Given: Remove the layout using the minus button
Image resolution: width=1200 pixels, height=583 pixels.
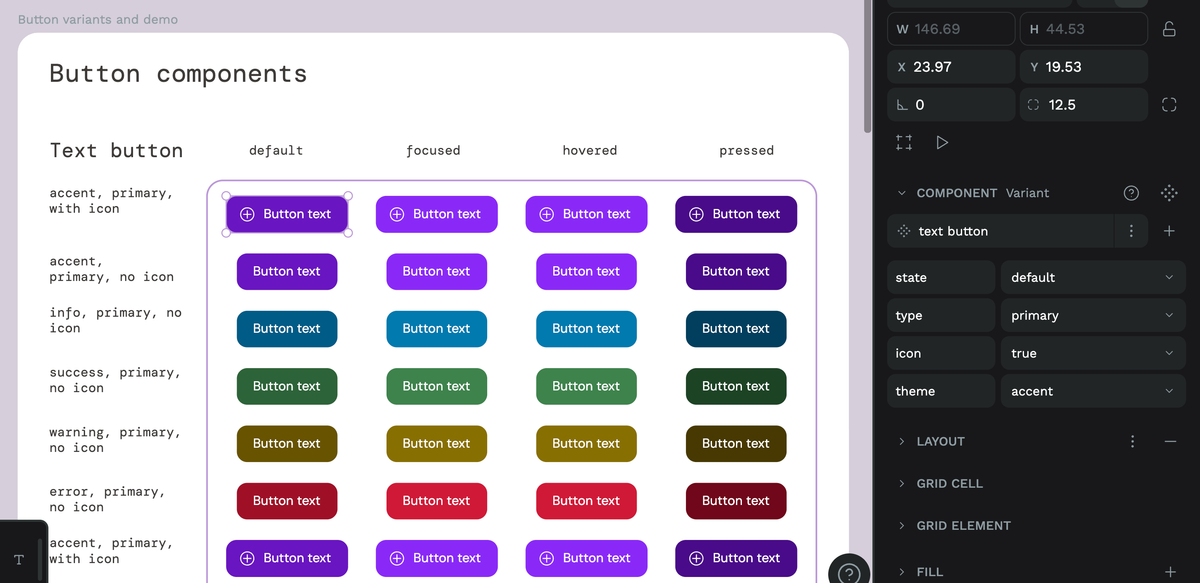Looking at the screenshot, I should click(1168, 441).
